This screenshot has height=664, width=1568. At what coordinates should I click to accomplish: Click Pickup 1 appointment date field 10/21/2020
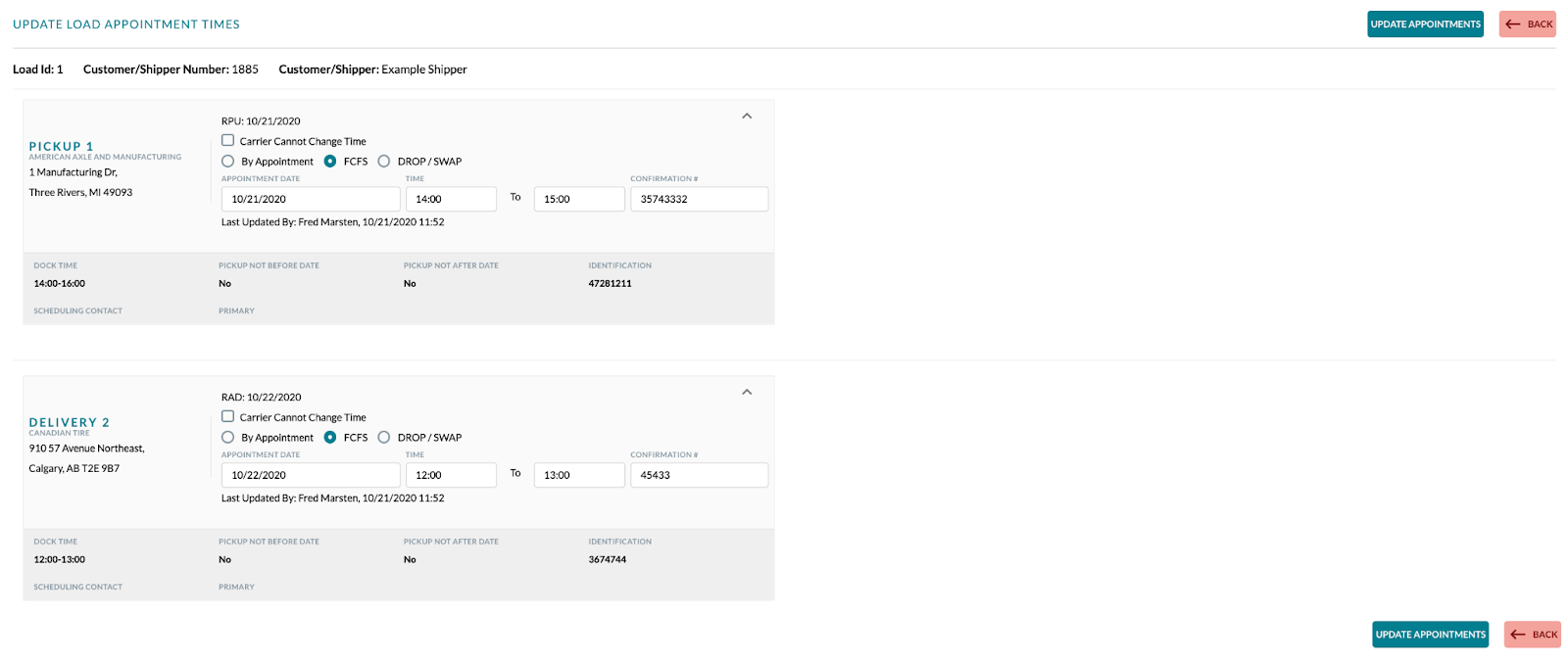tap(311, 199)
